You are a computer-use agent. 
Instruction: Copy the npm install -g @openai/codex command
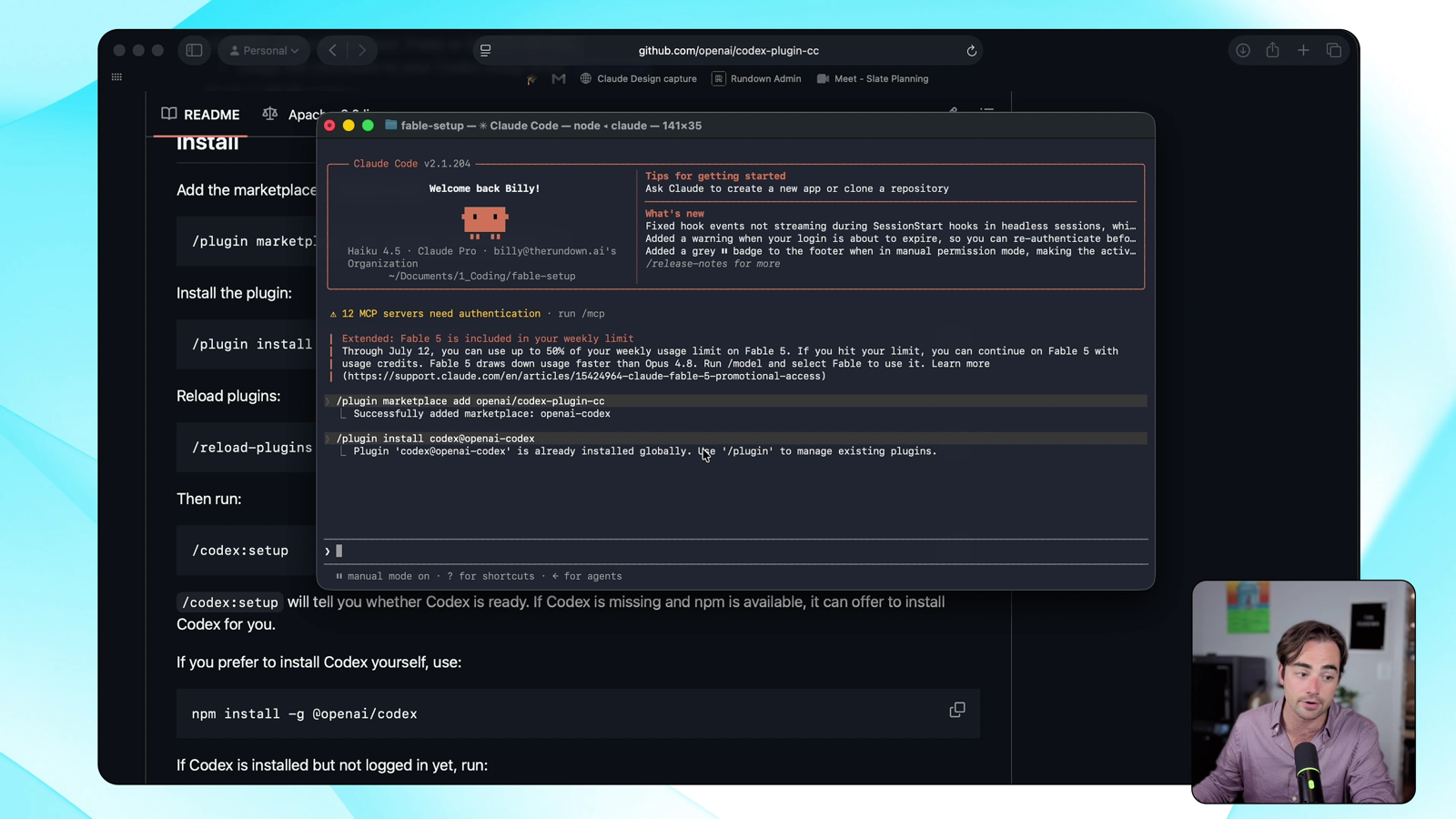pos(957,710)
